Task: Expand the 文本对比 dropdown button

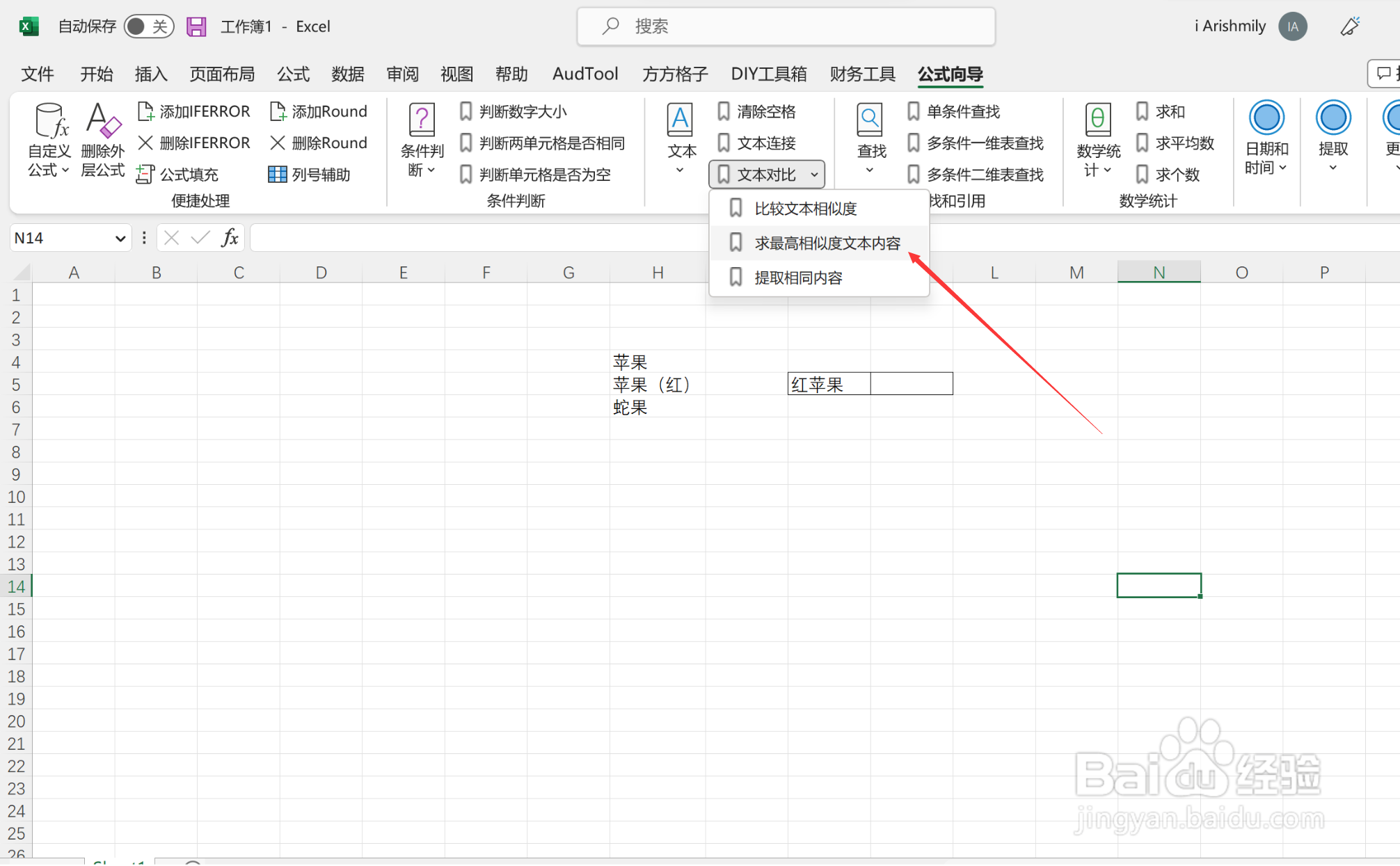Action: 767,175
